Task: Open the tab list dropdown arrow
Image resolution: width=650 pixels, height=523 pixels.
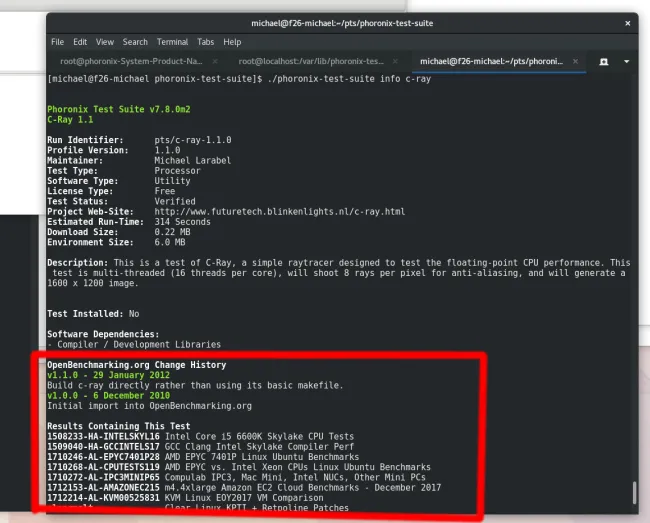Action: (626, 62)
